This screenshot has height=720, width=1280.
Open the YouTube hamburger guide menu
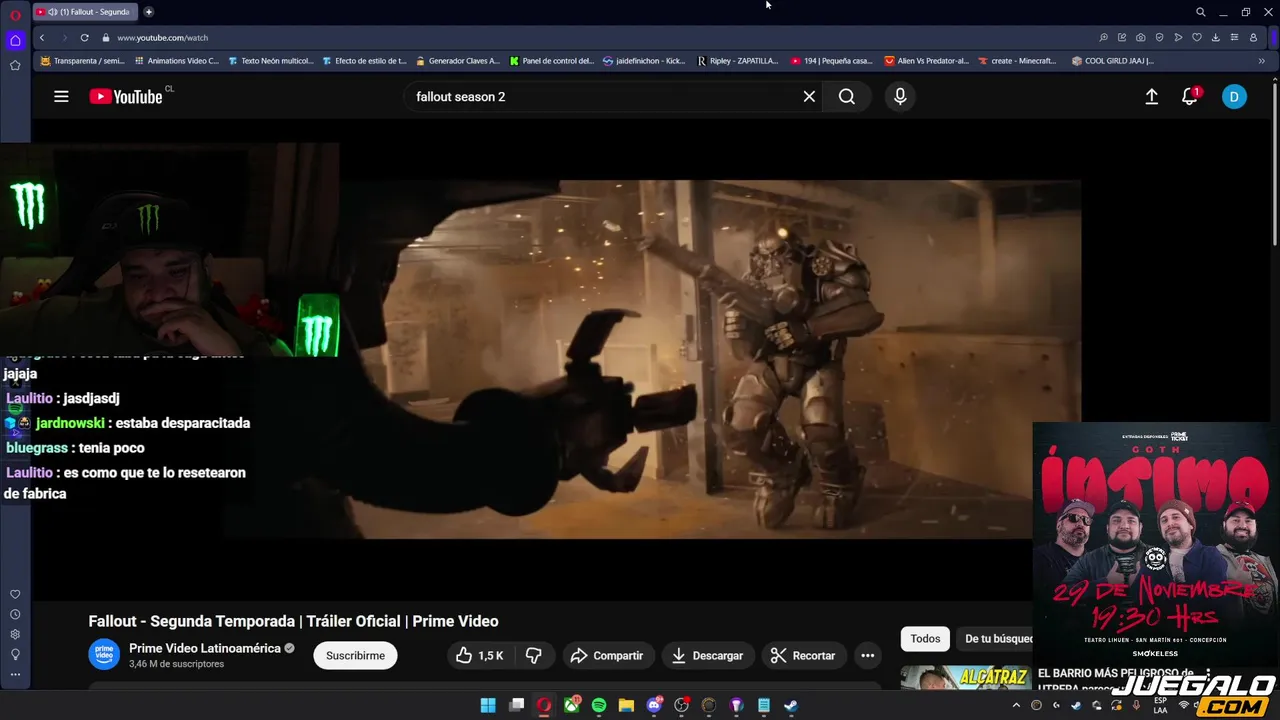tap(61, 97)
